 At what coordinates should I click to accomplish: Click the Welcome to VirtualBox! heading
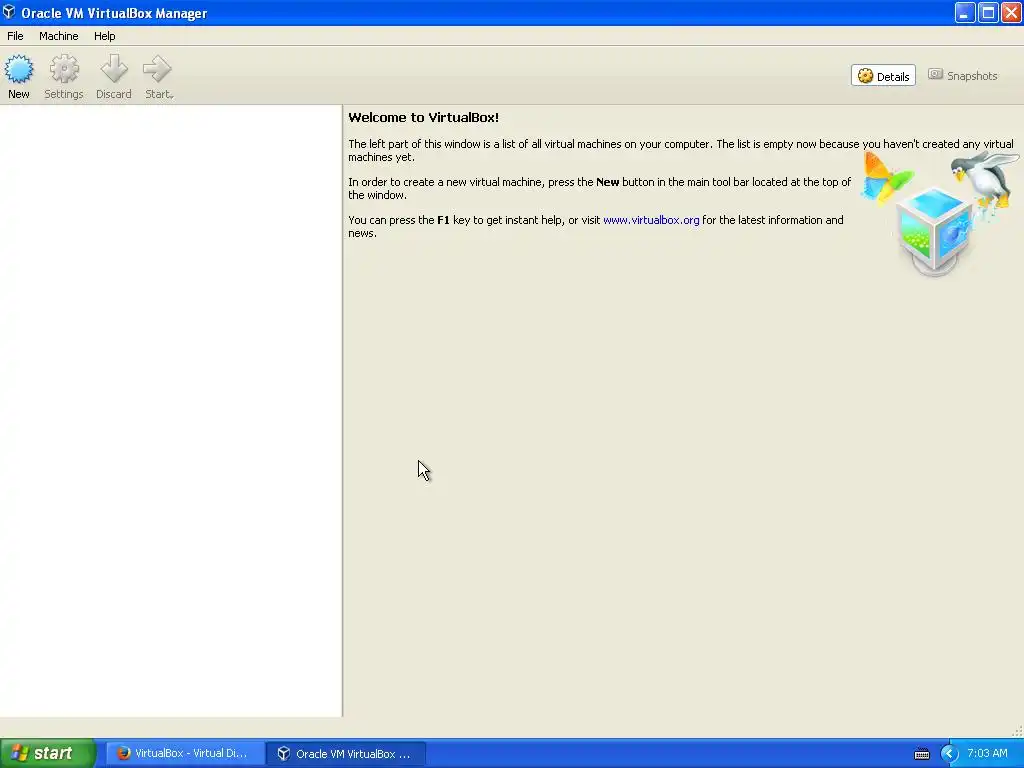coord(423,118)
